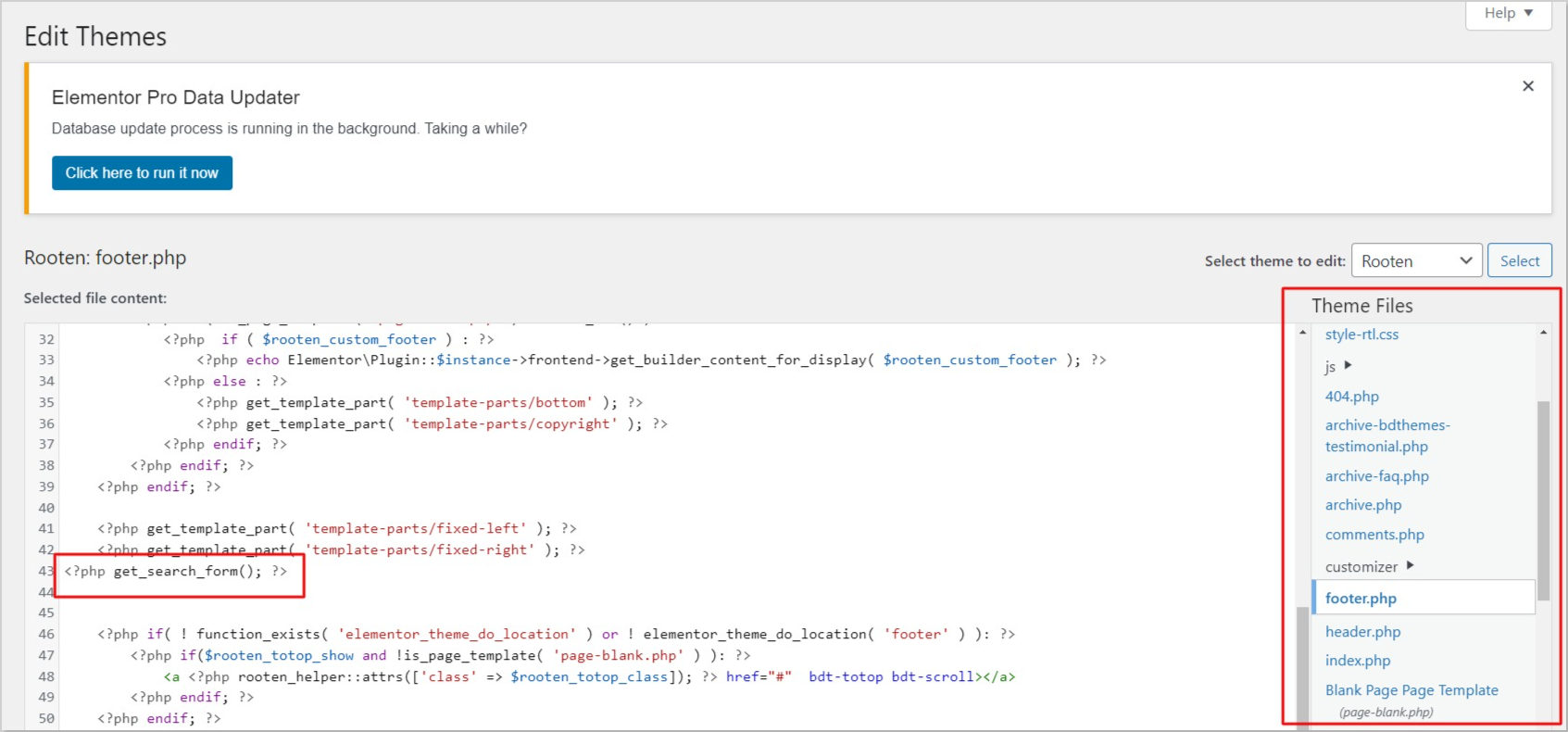The height and width of the screenshot is (732, 1568).
Task: Click the Select button next to theme dropdown
Action: click(x=1520, y=260)
